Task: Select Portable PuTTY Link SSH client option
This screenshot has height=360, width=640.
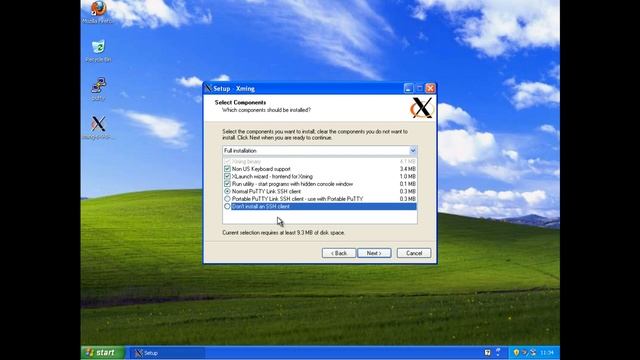Action: [x=227, y=199]
